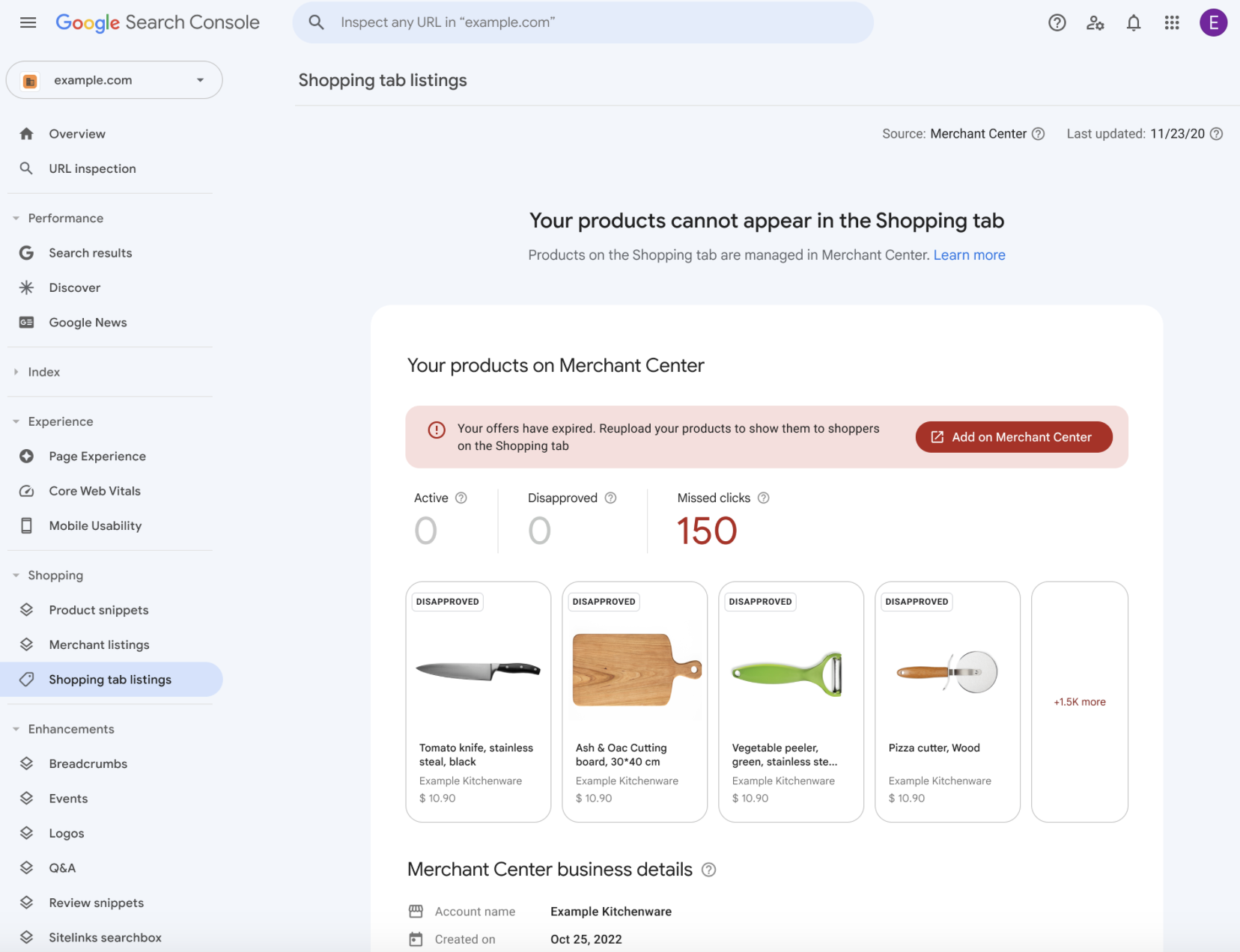Open users and settings icon in header

[x=1095, y=22]
